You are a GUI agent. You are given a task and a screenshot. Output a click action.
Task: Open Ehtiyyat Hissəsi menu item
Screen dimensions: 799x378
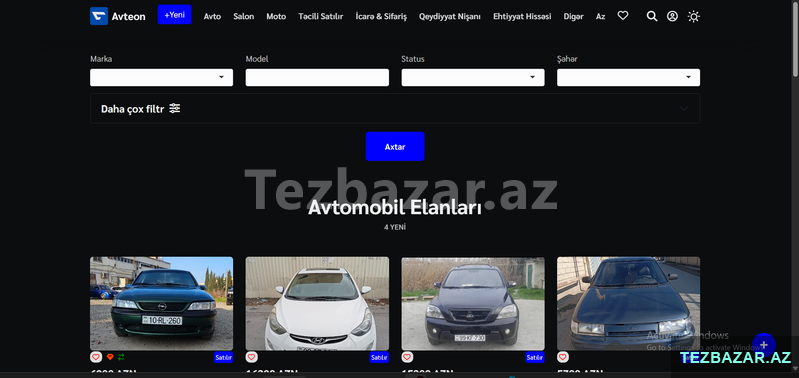[522, 16]
